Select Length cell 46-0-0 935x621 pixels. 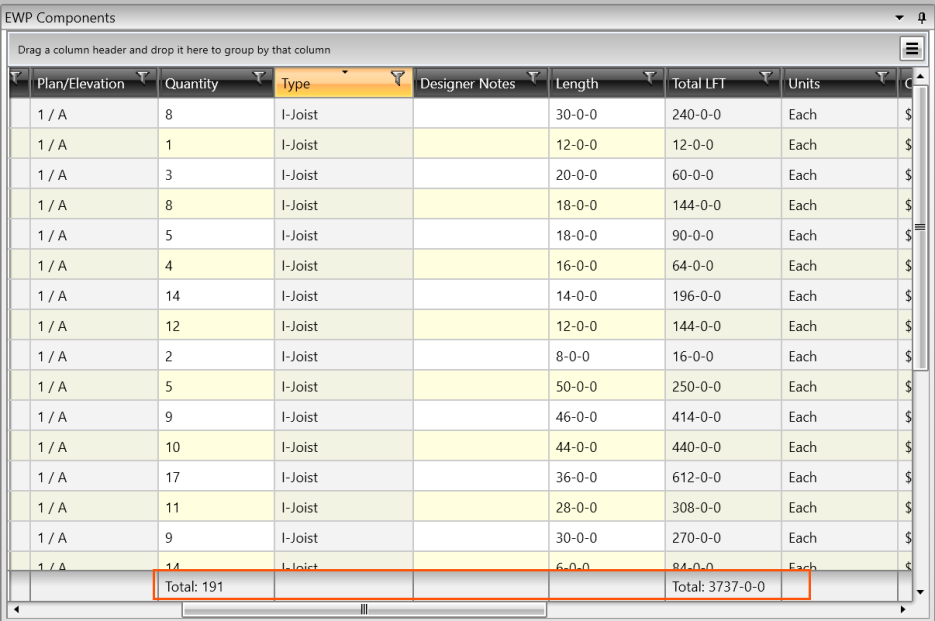click(x=607, y=417)
